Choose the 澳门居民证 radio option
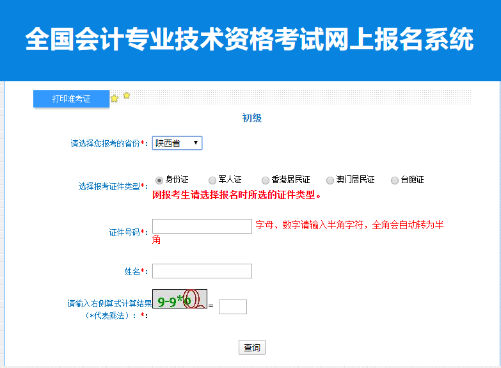The width and height of the screenshot is (501, 368). (330, 180)
